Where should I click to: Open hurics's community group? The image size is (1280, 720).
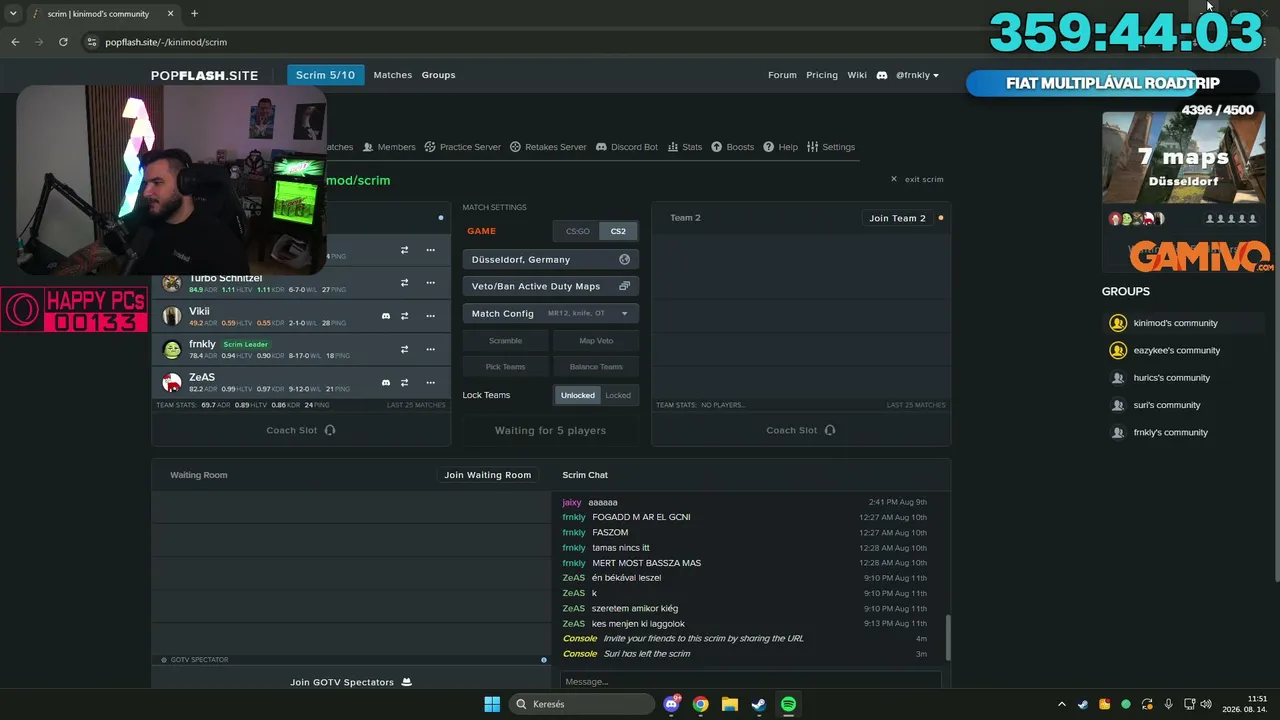click(1172, 378)
